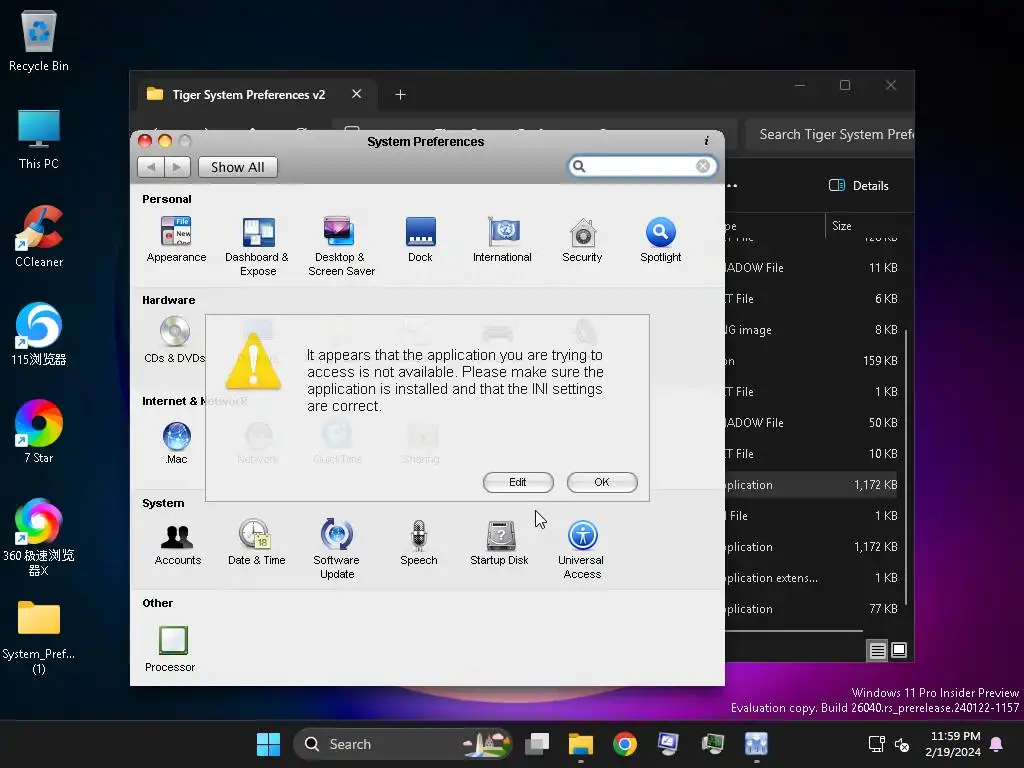Open Speech preferences
The height and width of the screenshot is (768, 1024).
pyautogui.click(x=419, y=542)
